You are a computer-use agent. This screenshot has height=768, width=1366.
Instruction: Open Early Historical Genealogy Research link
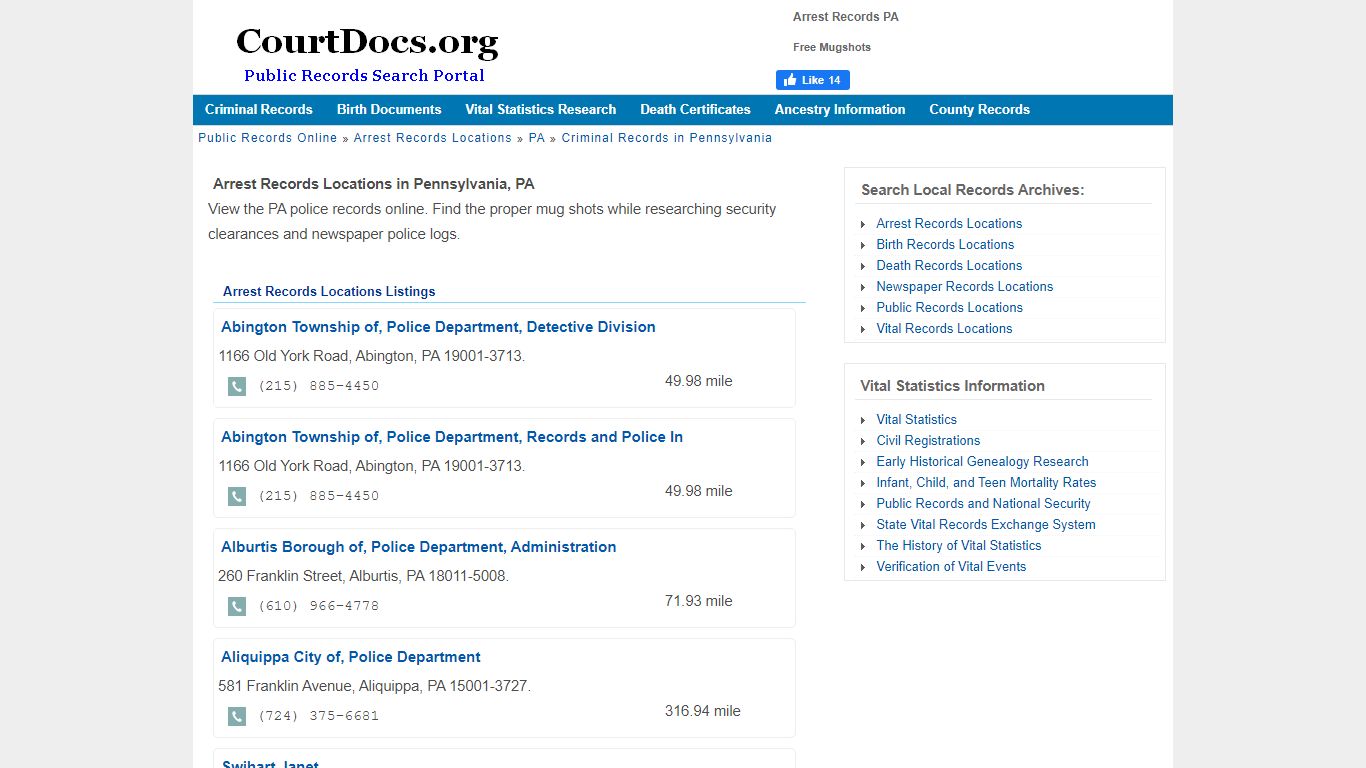[x=982, y=462]
